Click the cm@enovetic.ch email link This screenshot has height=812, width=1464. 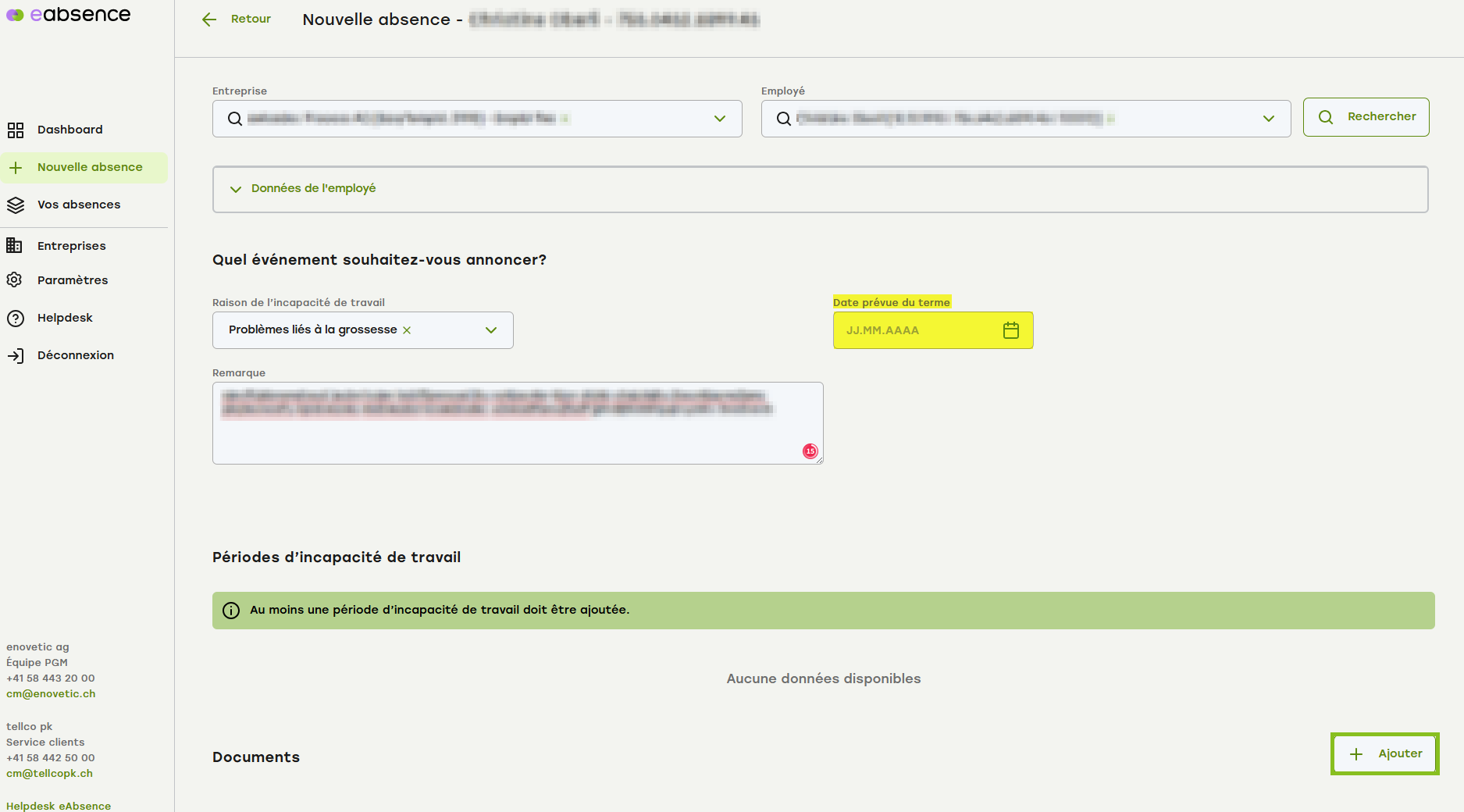coord(51,694)
